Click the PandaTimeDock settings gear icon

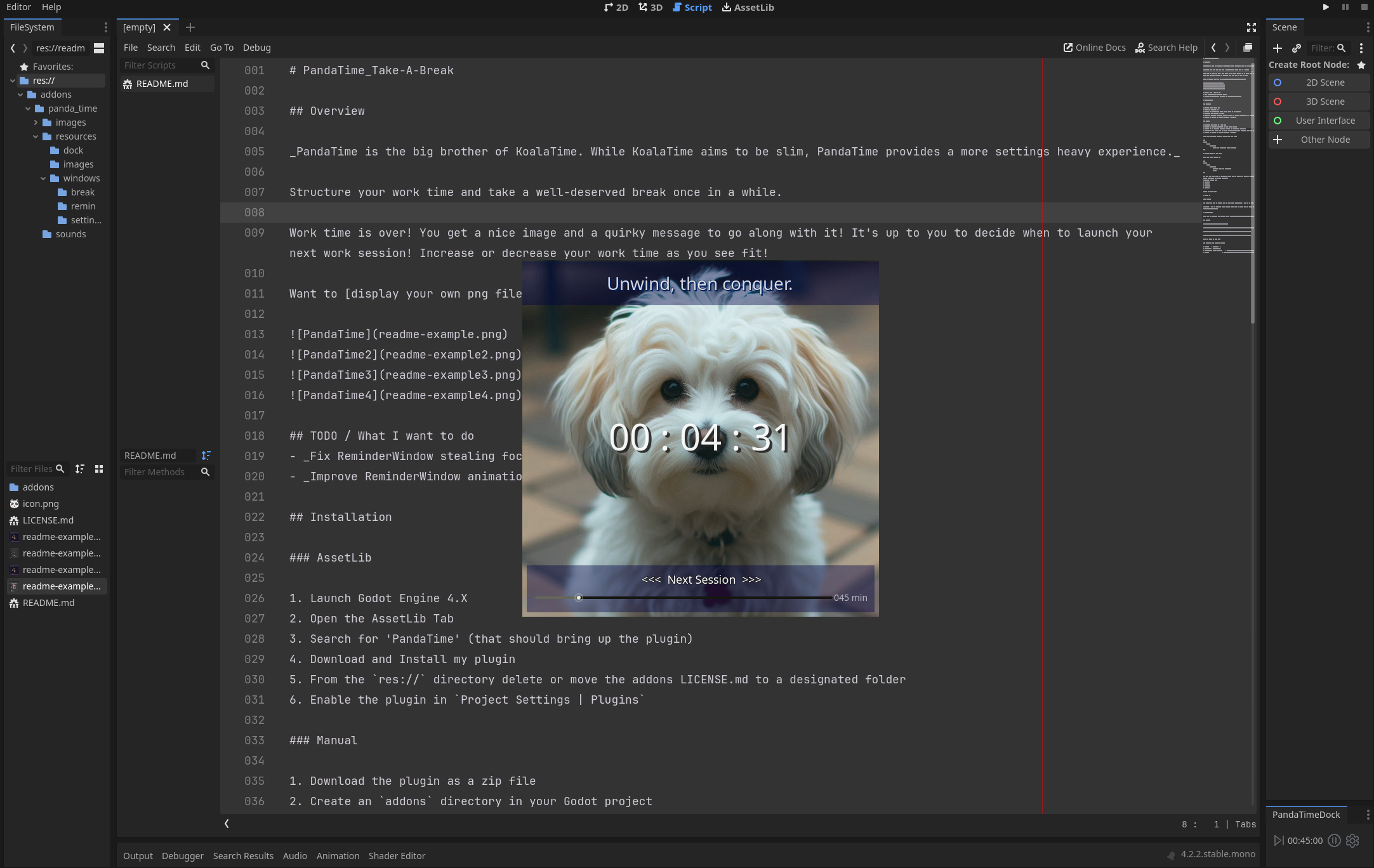(1352, 841)
